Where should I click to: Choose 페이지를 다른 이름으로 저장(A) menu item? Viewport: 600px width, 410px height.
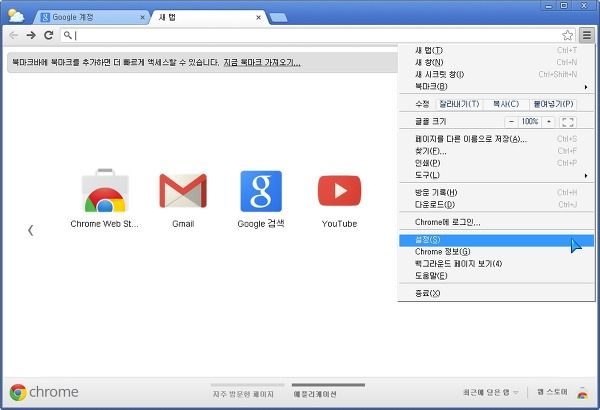(x=496, y=139)
